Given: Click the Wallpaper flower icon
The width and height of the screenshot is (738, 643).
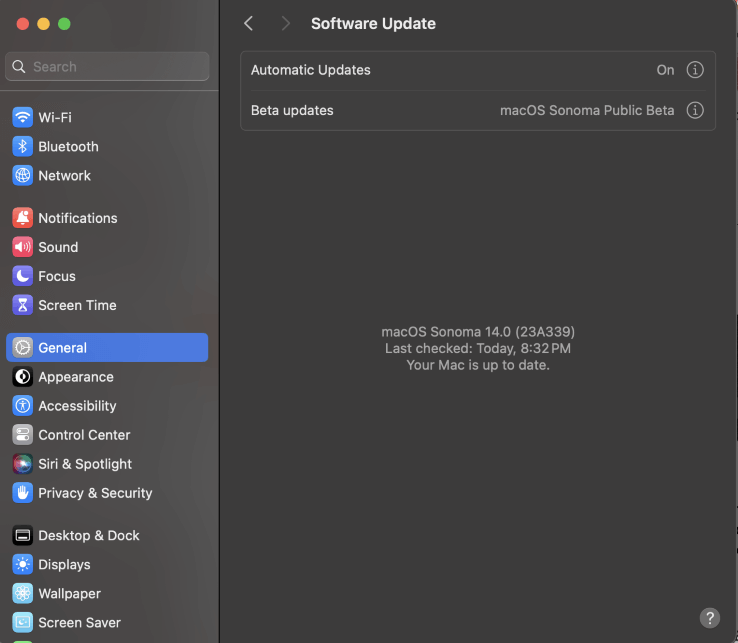Looking at the screenshot, I should [23, 594].
